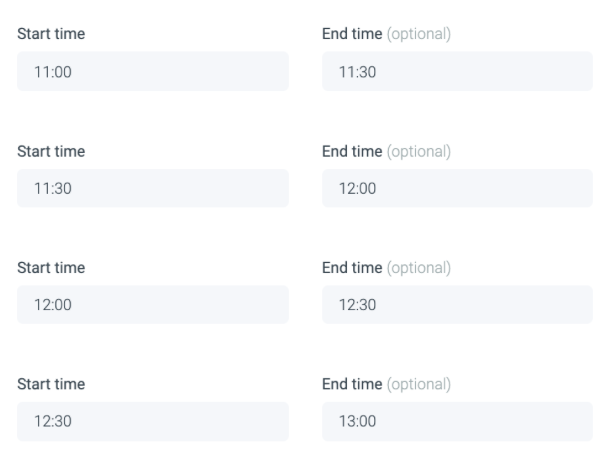The width and height of the screenshot is (606, 460).
Task: Click the Start time field showing 11:00
Action: click(x=152, y=72)
